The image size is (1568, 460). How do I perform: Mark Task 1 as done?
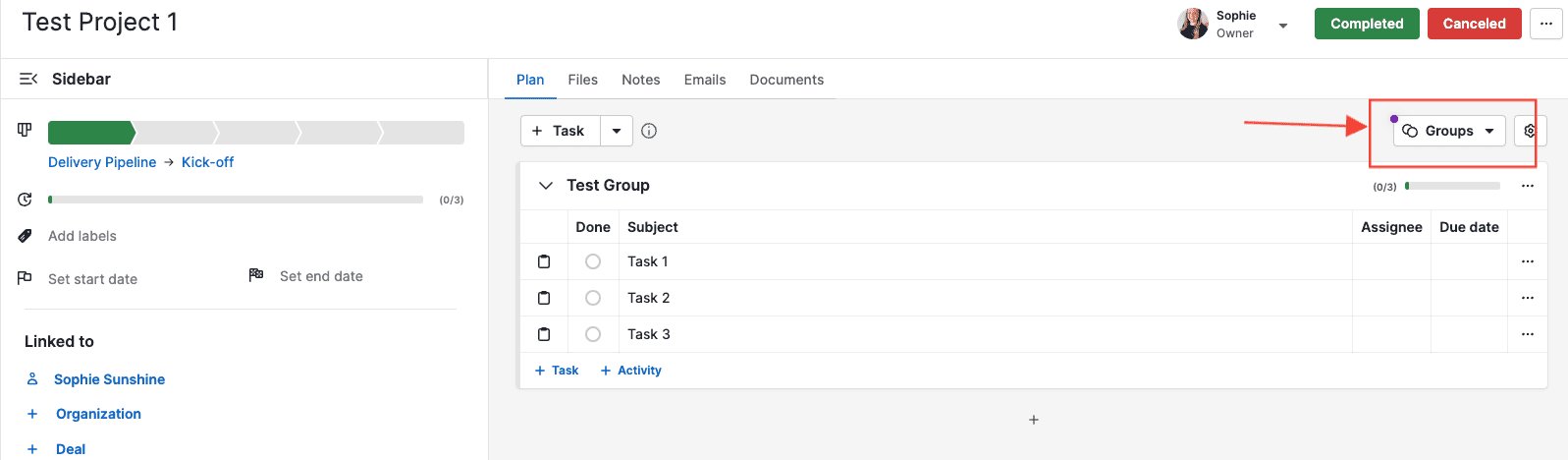point(593,261)
